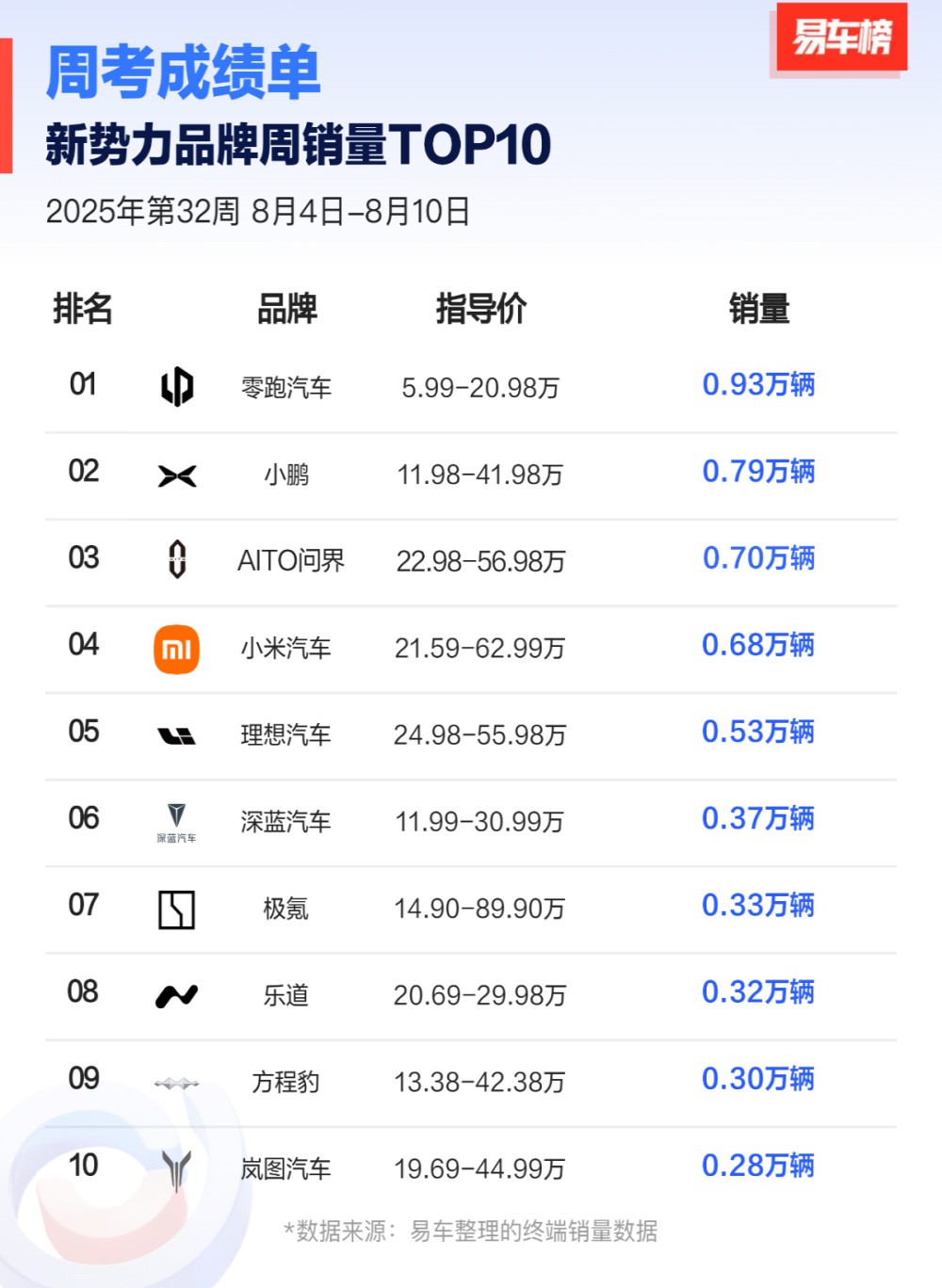Click the 方程豹 brand logo
This screenshot has height=1288, width=942.
tap(176, 1084)
